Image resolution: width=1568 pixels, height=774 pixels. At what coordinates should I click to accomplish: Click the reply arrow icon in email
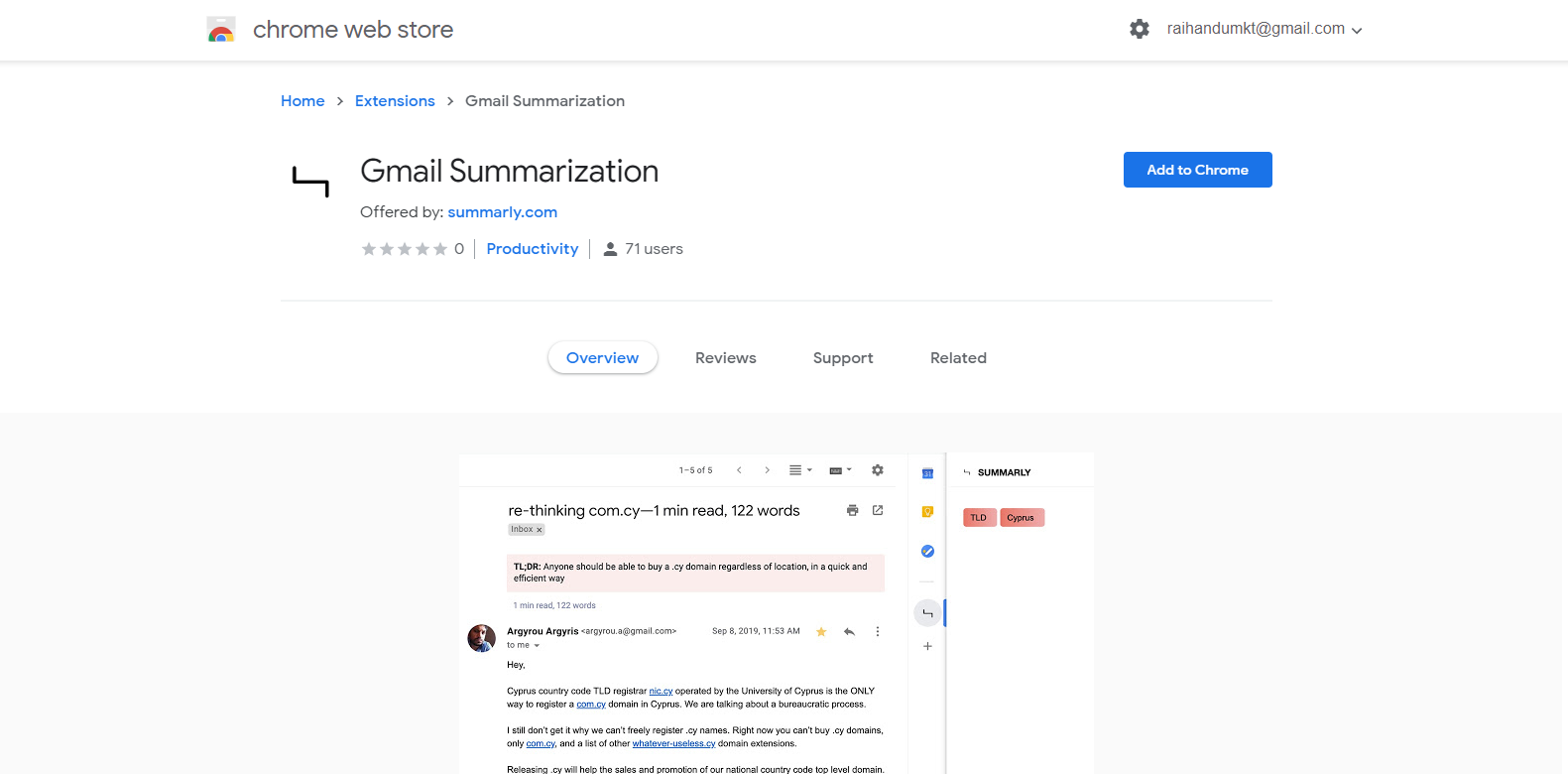849,631
